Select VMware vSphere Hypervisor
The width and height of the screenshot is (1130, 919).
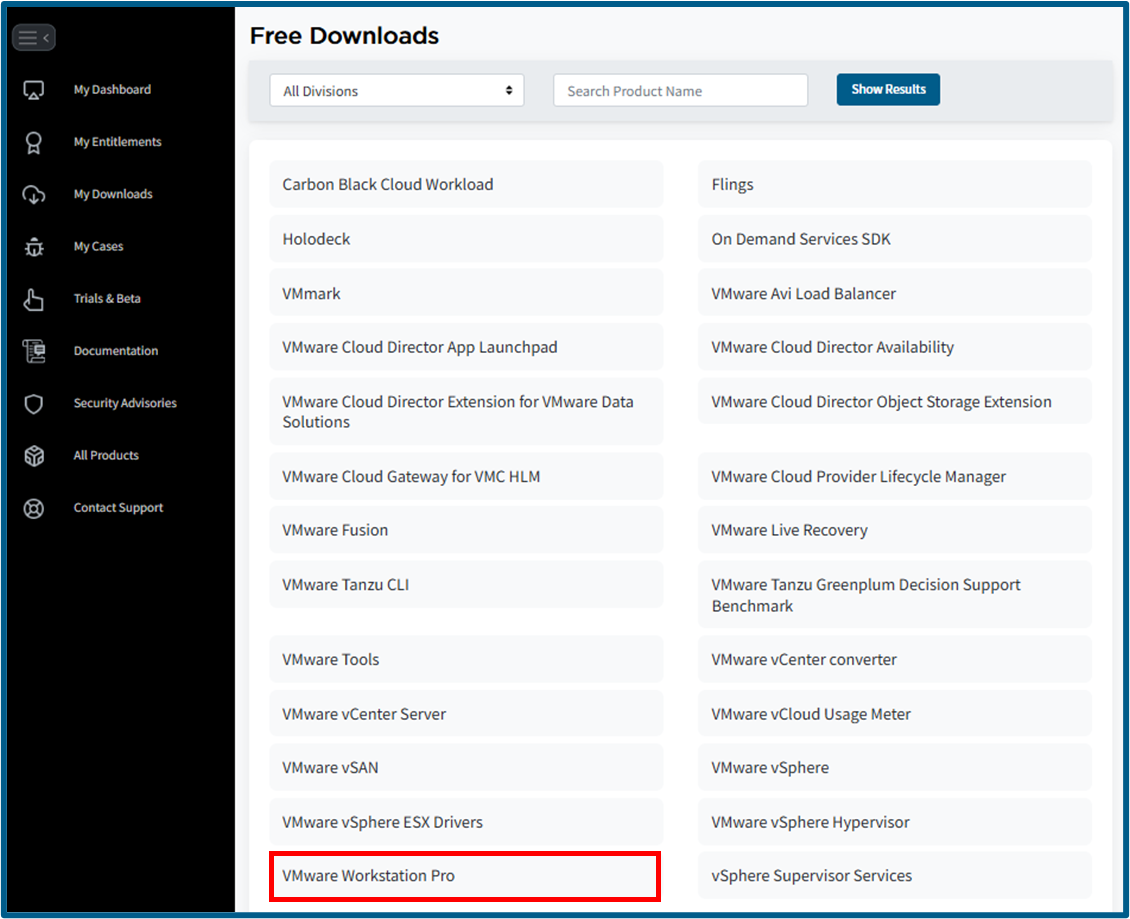(894, 822)
